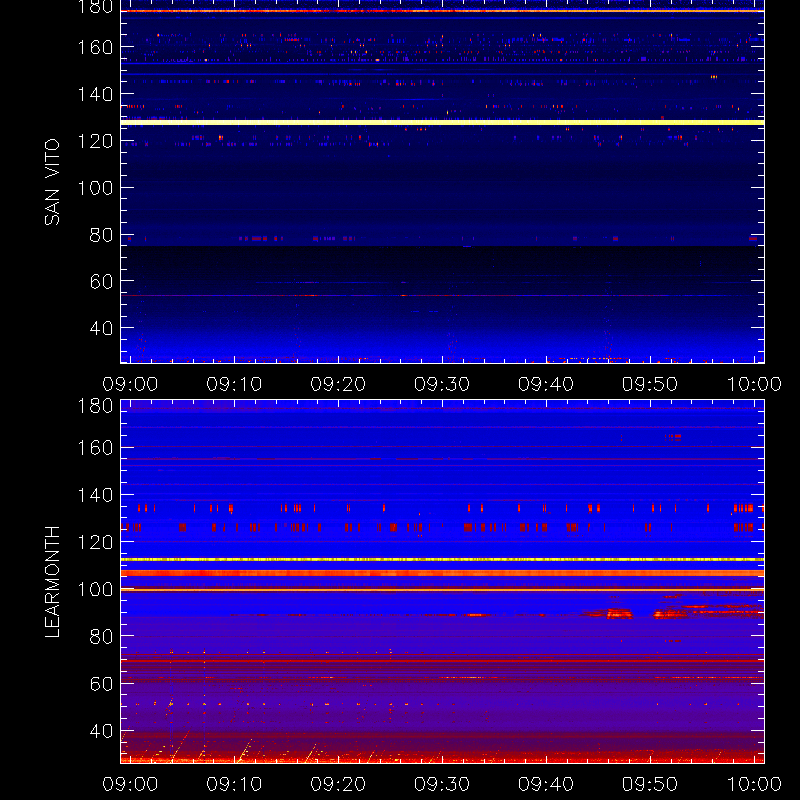Image resolution: width=800 pixels, height=800 pixels.
Task: Select the 40 frequency label on San Vito plot
Action: click(x=101, y=328)
